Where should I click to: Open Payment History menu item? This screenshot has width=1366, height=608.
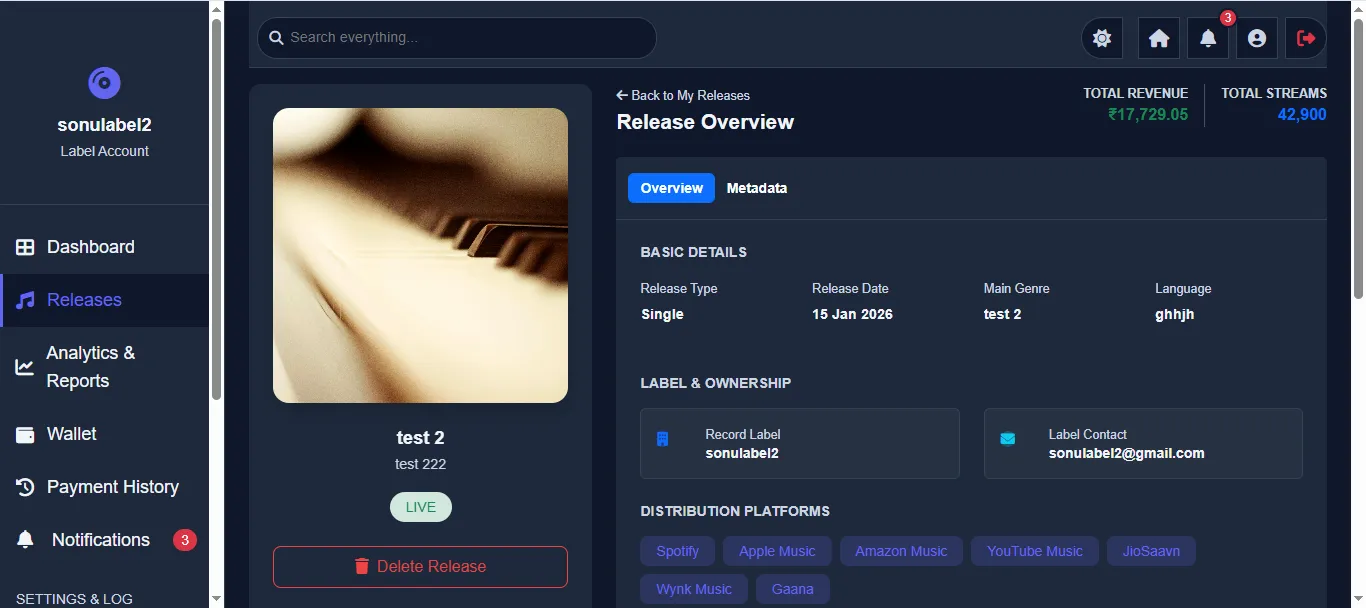coord(105,487)
